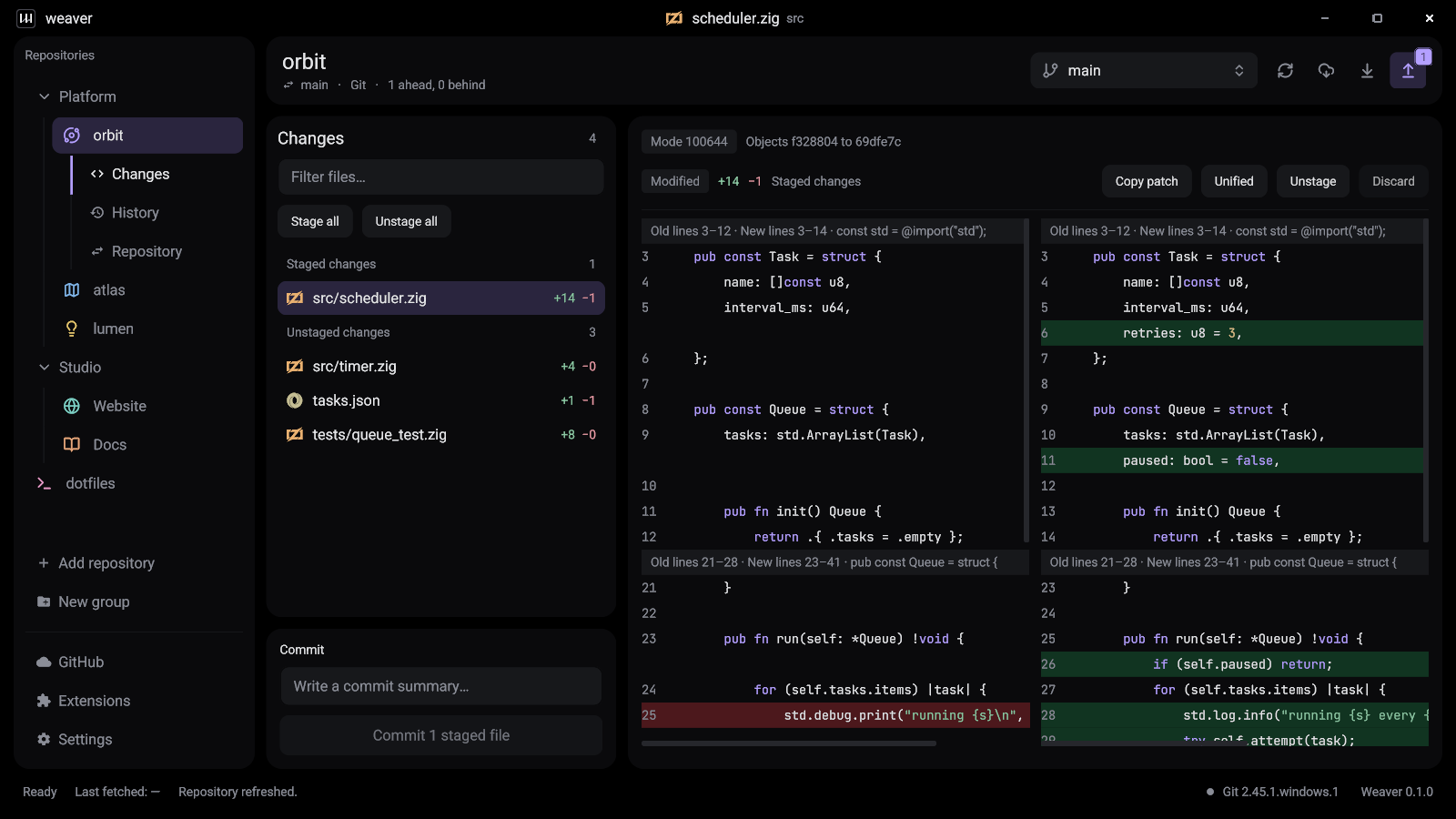Copy patch of the diff
Viewport: 1456px width, 819px height.
pos(1147,181)
